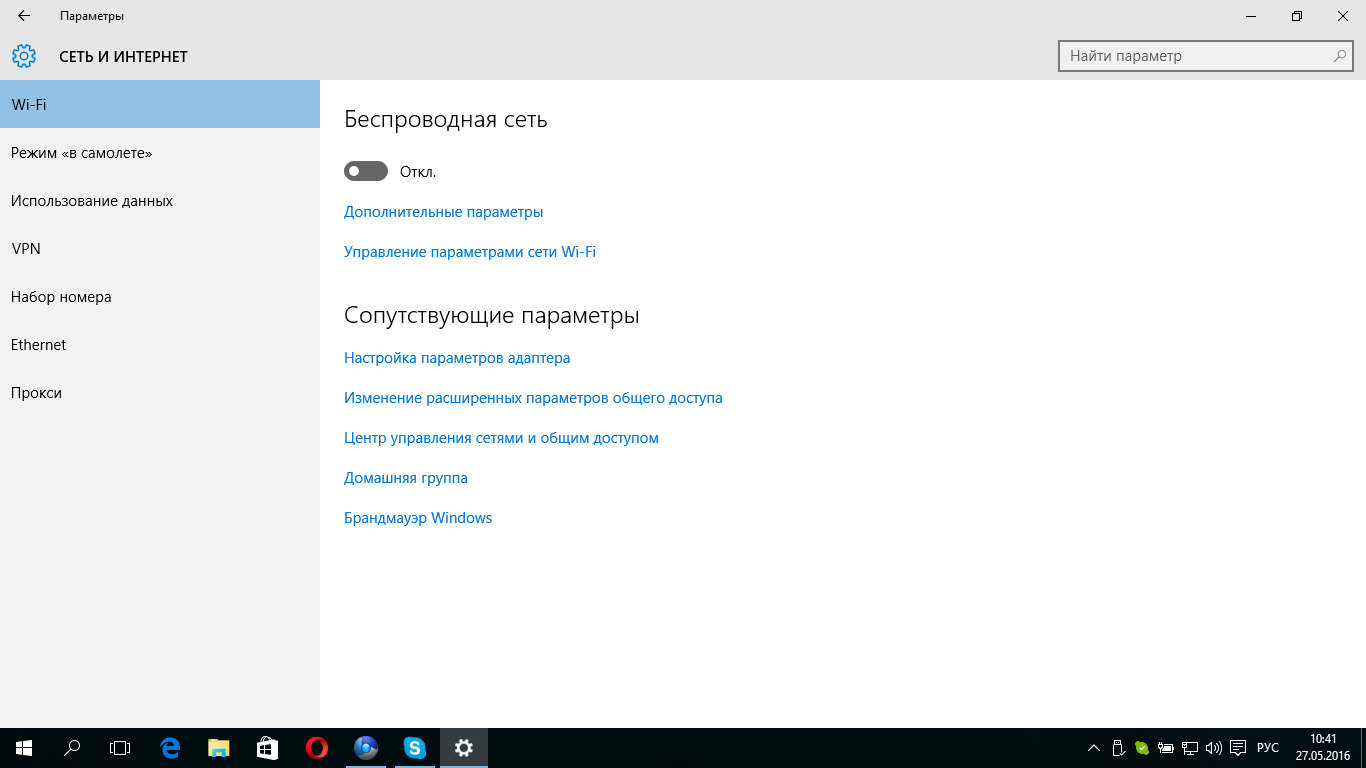
Task: Launch the Opera browser from the taskbar
Action: pos(316,747)
